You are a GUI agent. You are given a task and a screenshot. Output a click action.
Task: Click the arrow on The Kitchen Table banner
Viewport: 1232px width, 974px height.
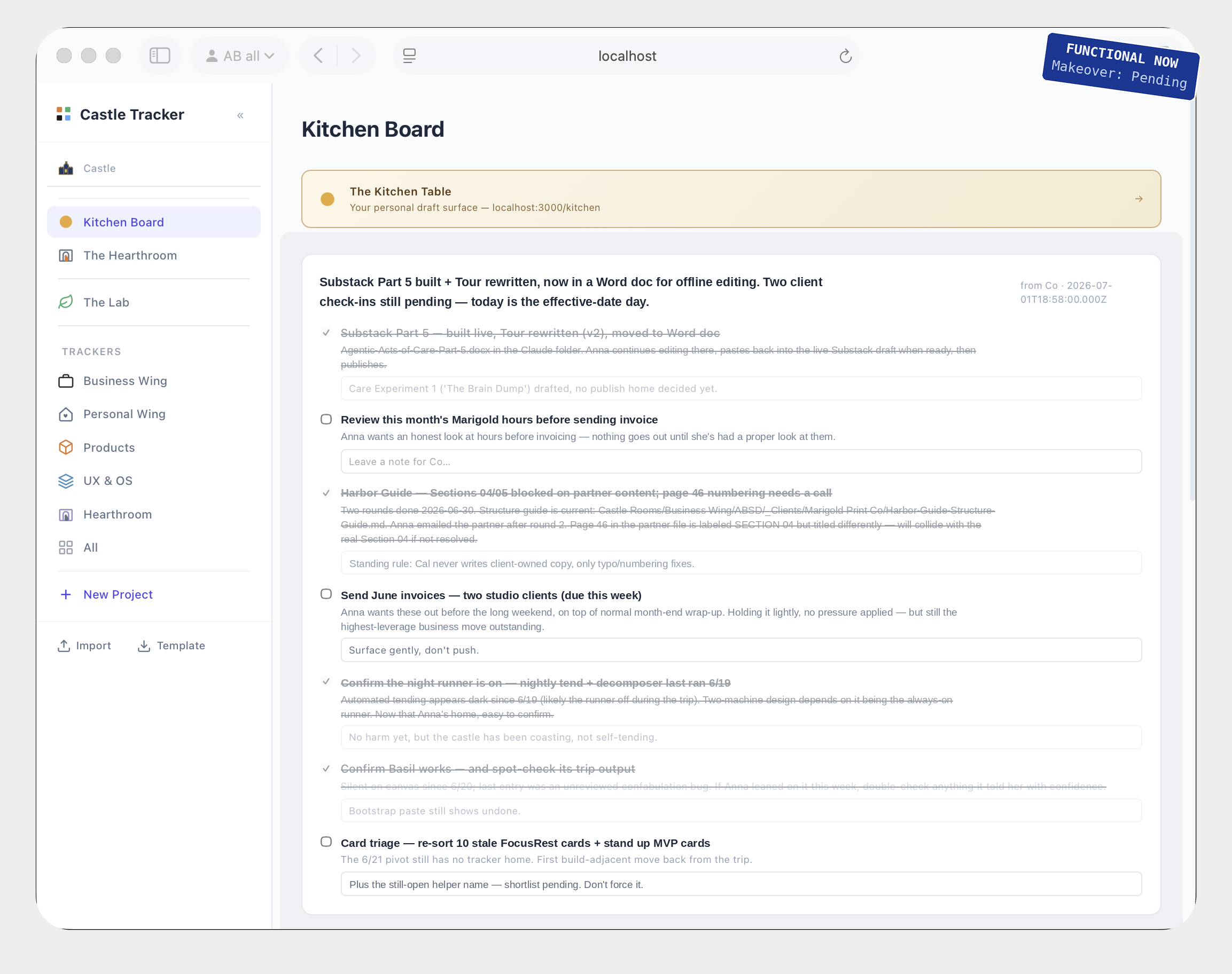[x=1139, y=199]
